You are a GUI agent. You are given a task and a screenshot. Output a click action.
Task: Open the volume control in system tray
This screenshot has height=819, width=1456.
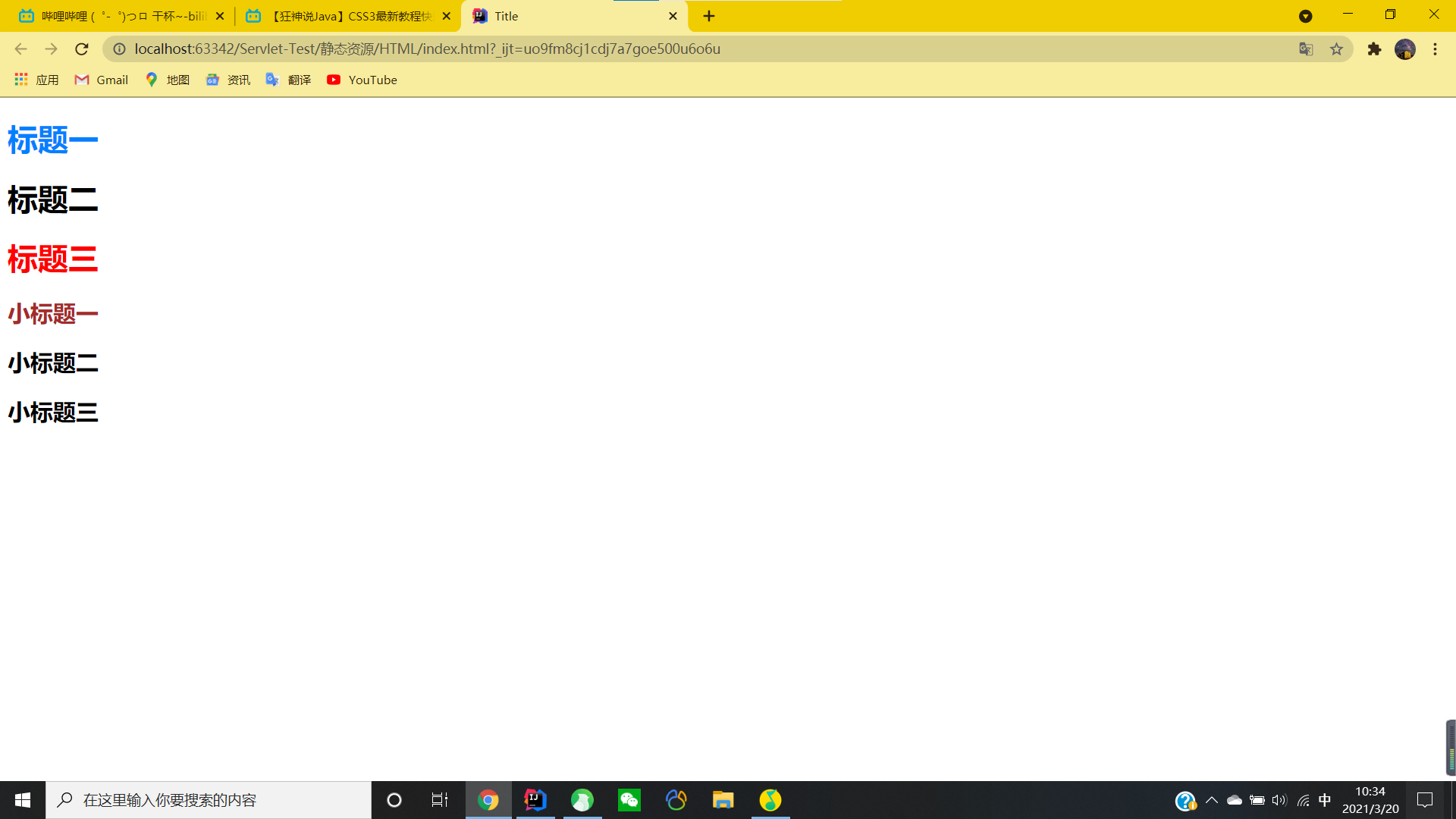pyautogui.click(x=1279, y=799)
